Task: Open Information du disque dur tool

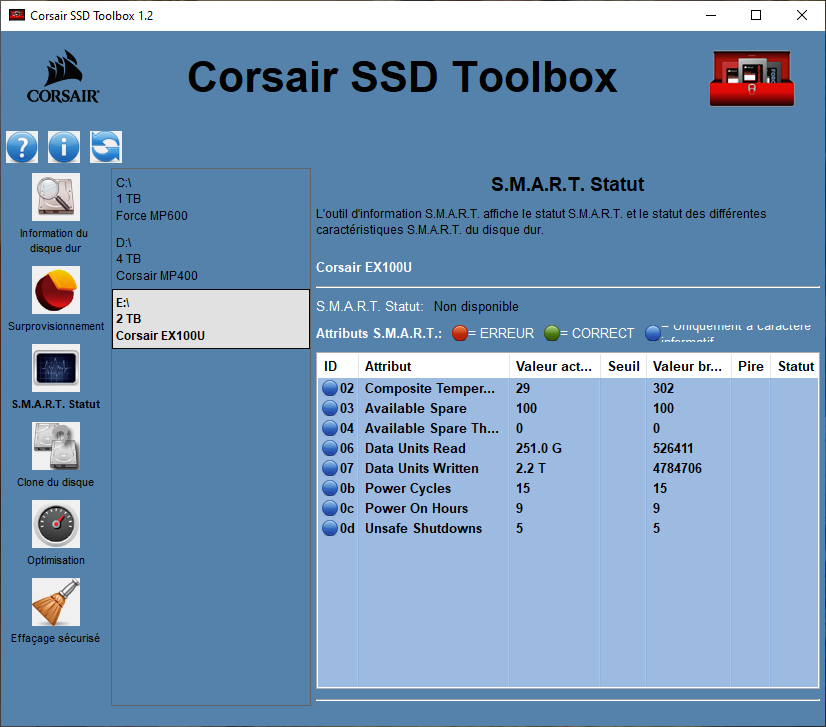Action: click(x=56, y=197)
